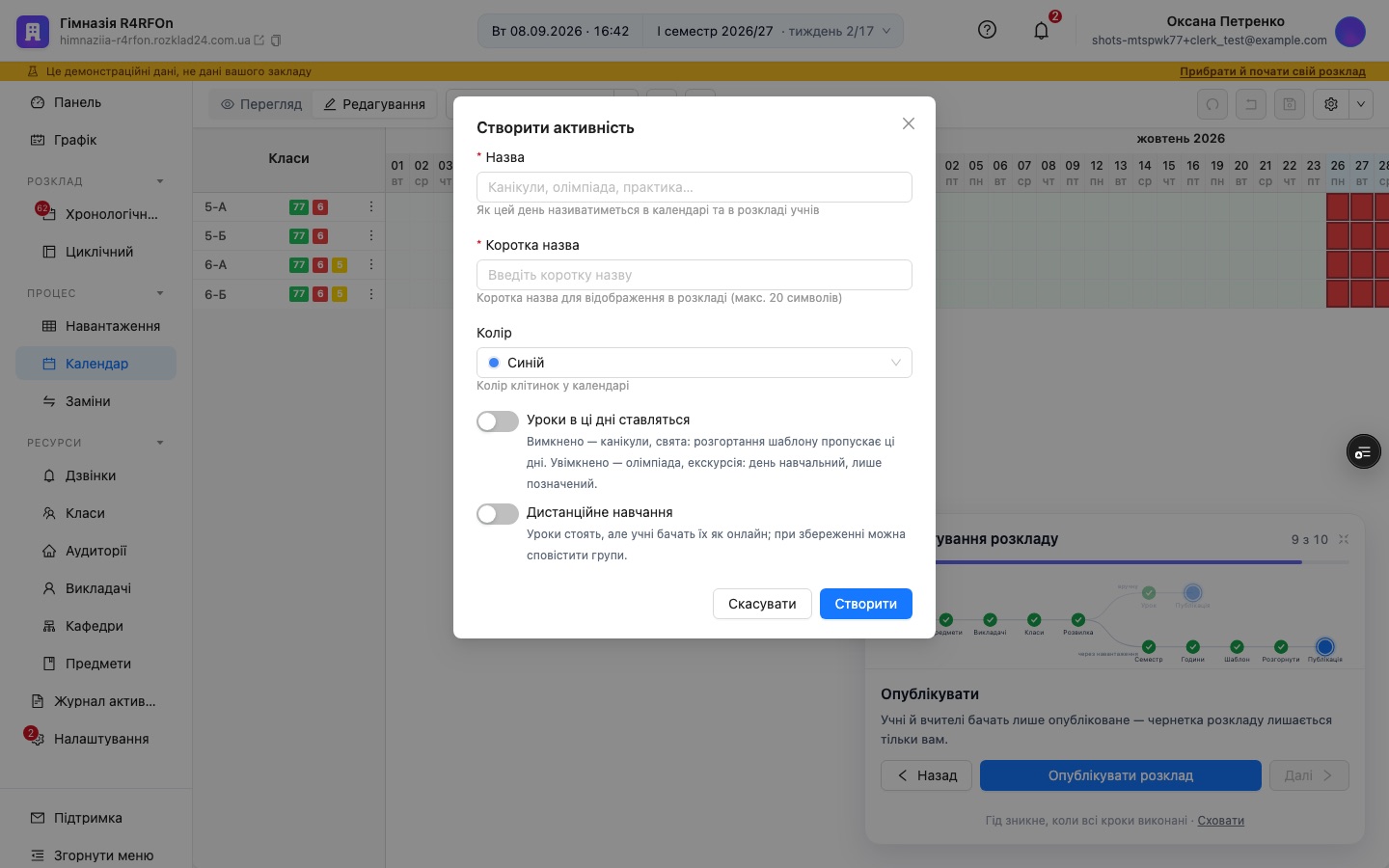Toggle Уроки в ці дні ставляться
Image resolution: width=1389 pixels, height=868 pixels.
click(498, 421)
